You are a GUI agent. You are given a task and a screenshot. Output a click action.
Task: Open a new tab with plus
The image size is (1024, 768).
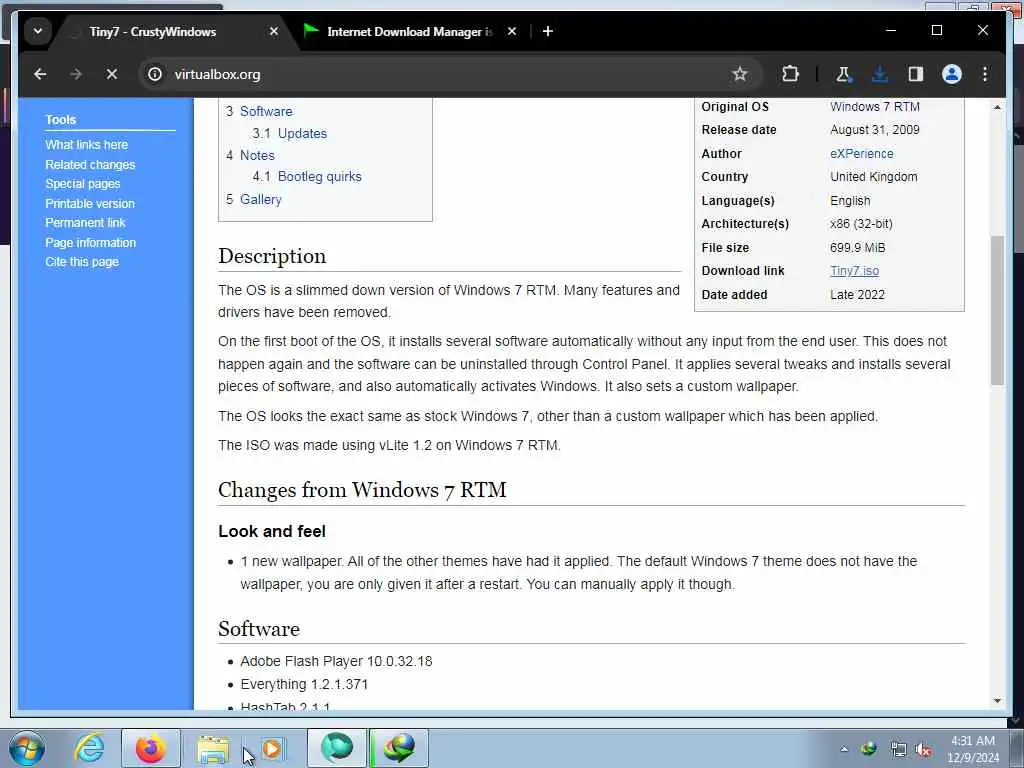(x=548, y=31)
